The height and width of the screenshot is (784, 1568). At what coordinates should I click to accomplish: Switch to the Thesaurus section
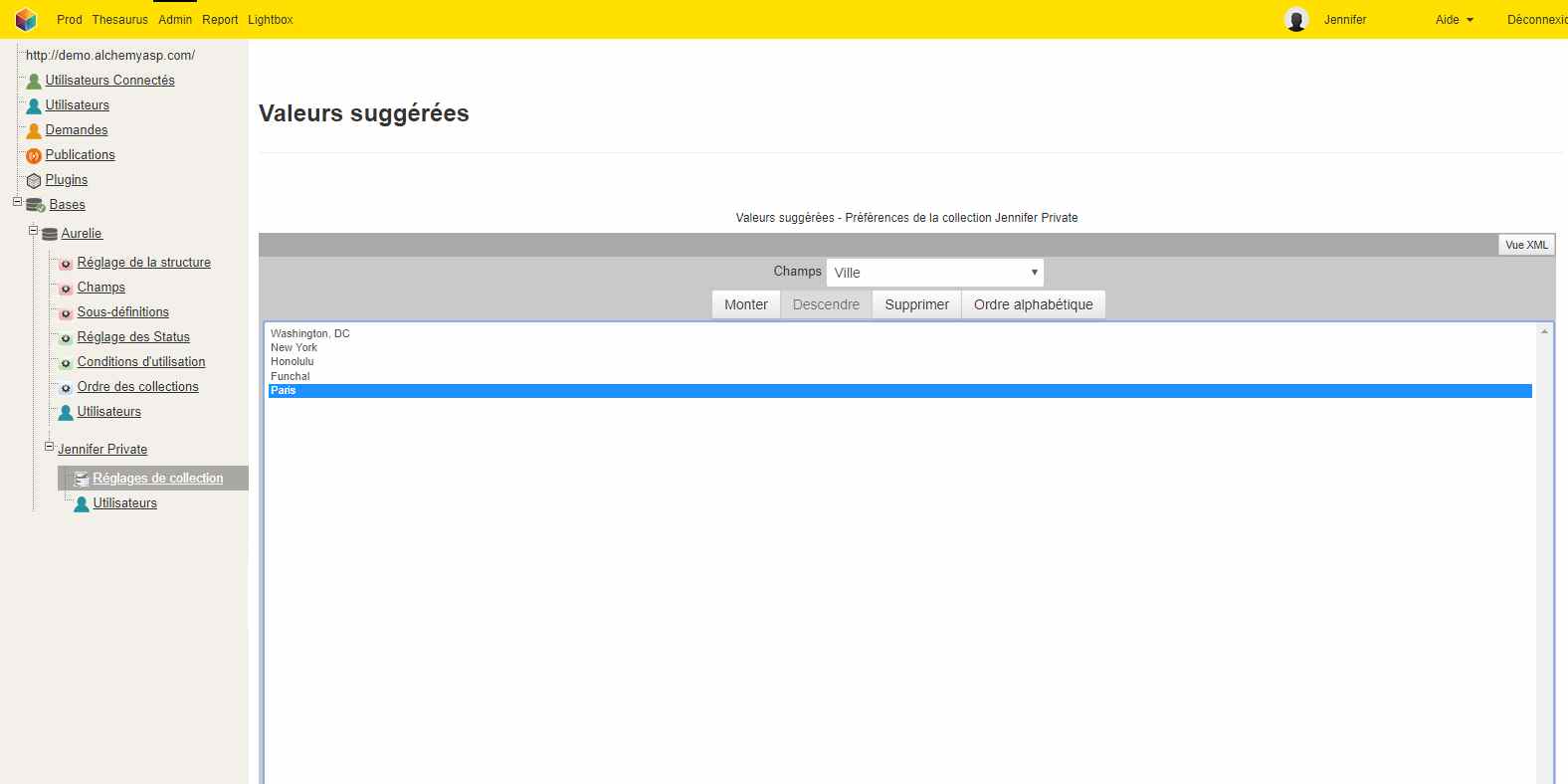click(x=119, y=20)
